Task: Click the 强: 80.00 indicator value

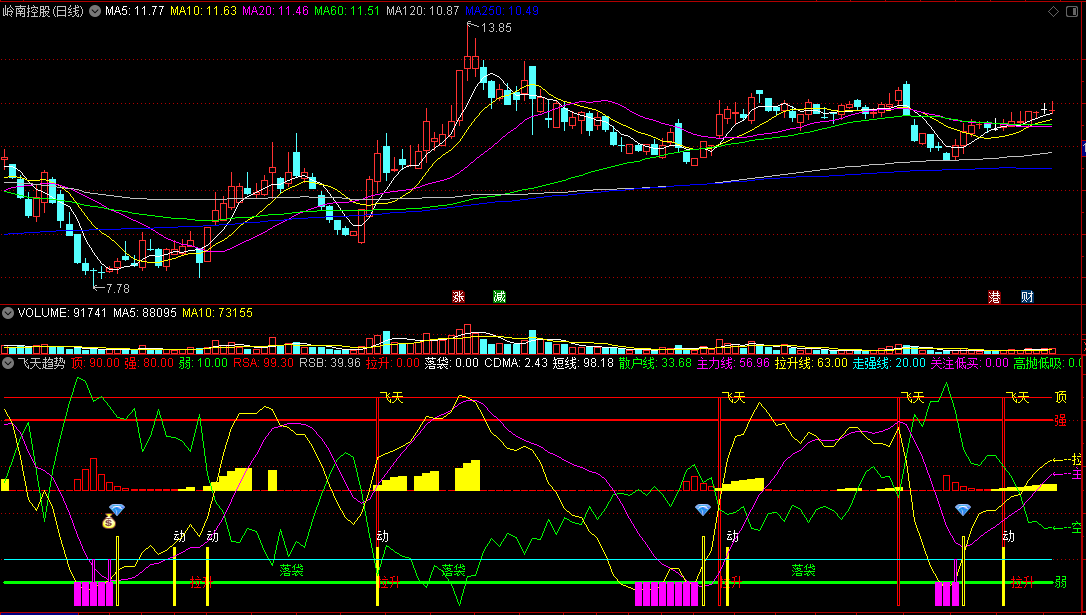Action: coord(149,363)
